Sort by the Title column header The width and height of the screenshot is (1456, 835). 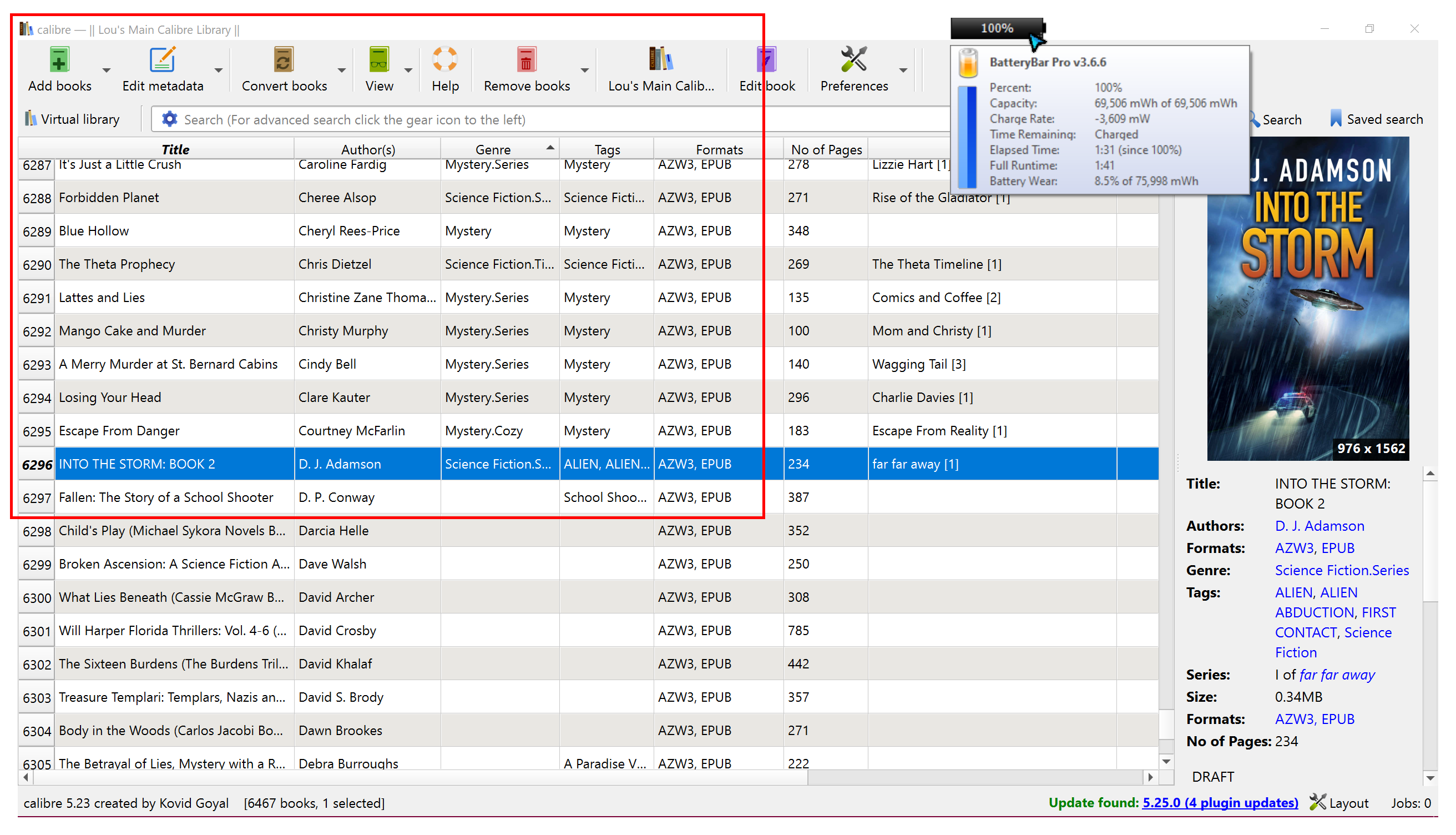(x=175, y=150)
